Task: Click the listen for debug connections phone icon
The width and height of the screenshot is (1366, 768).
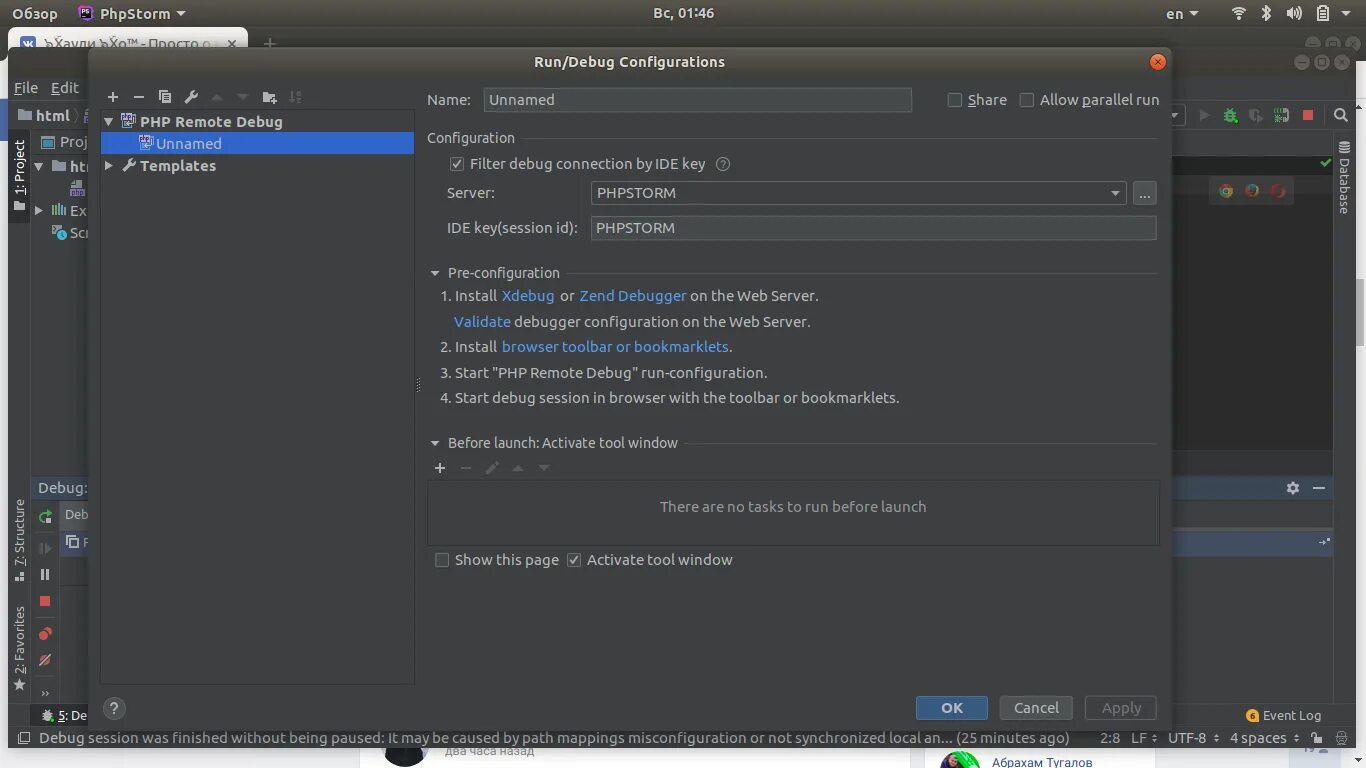Action: 1282,116
